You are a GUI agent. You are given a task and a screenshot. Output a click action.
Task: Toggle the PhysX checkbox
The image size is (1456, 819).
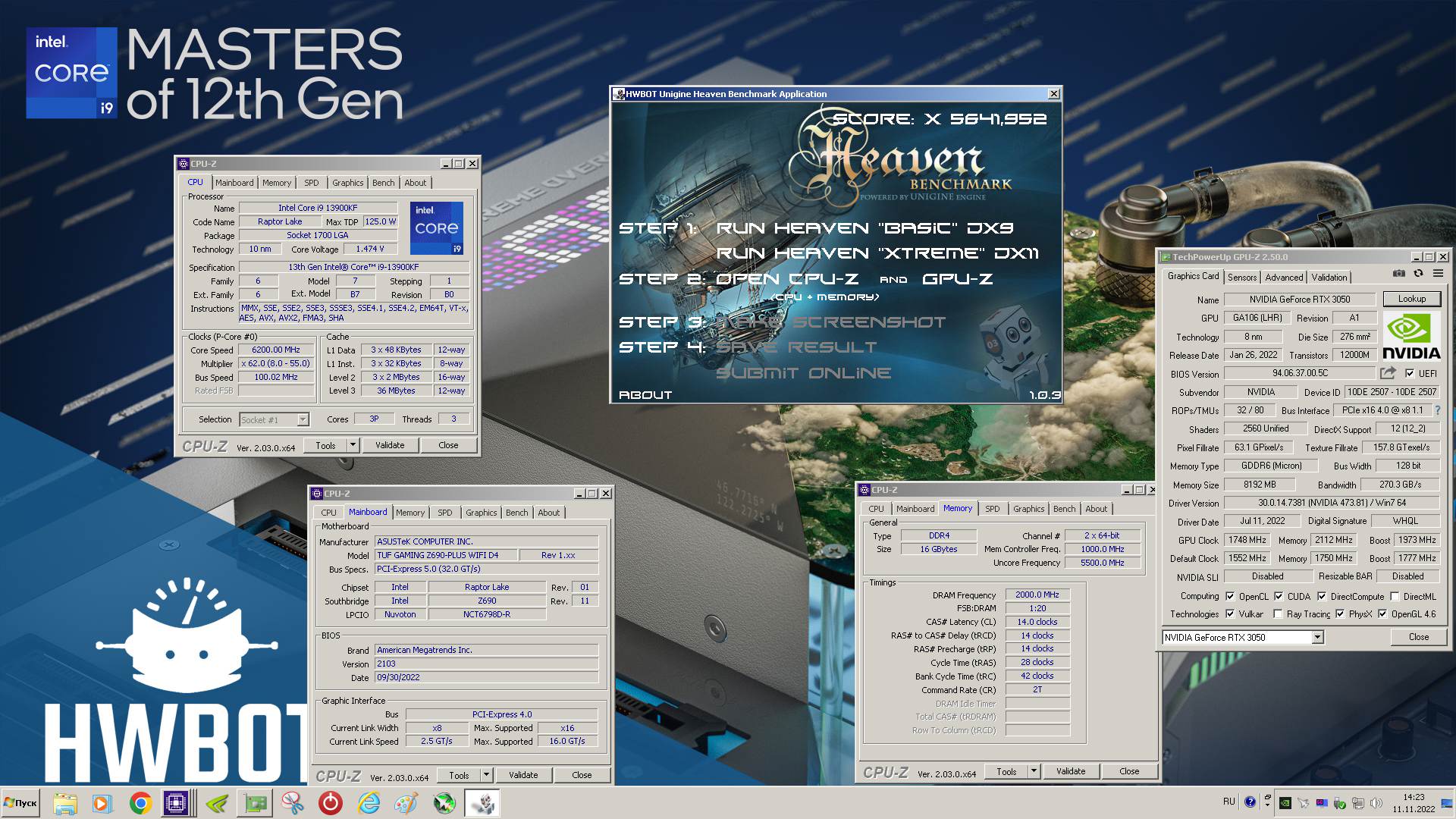pyautogui.click(x=1340, y=613)
